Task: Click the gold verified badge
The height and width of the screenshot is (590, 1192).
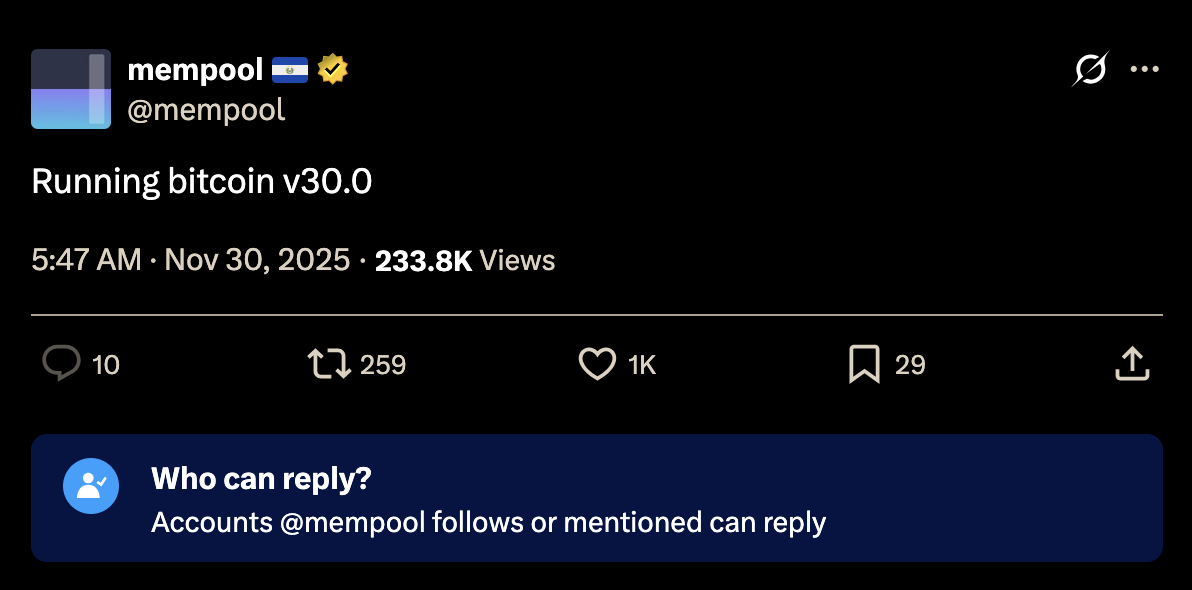Action: coord(332,70)
